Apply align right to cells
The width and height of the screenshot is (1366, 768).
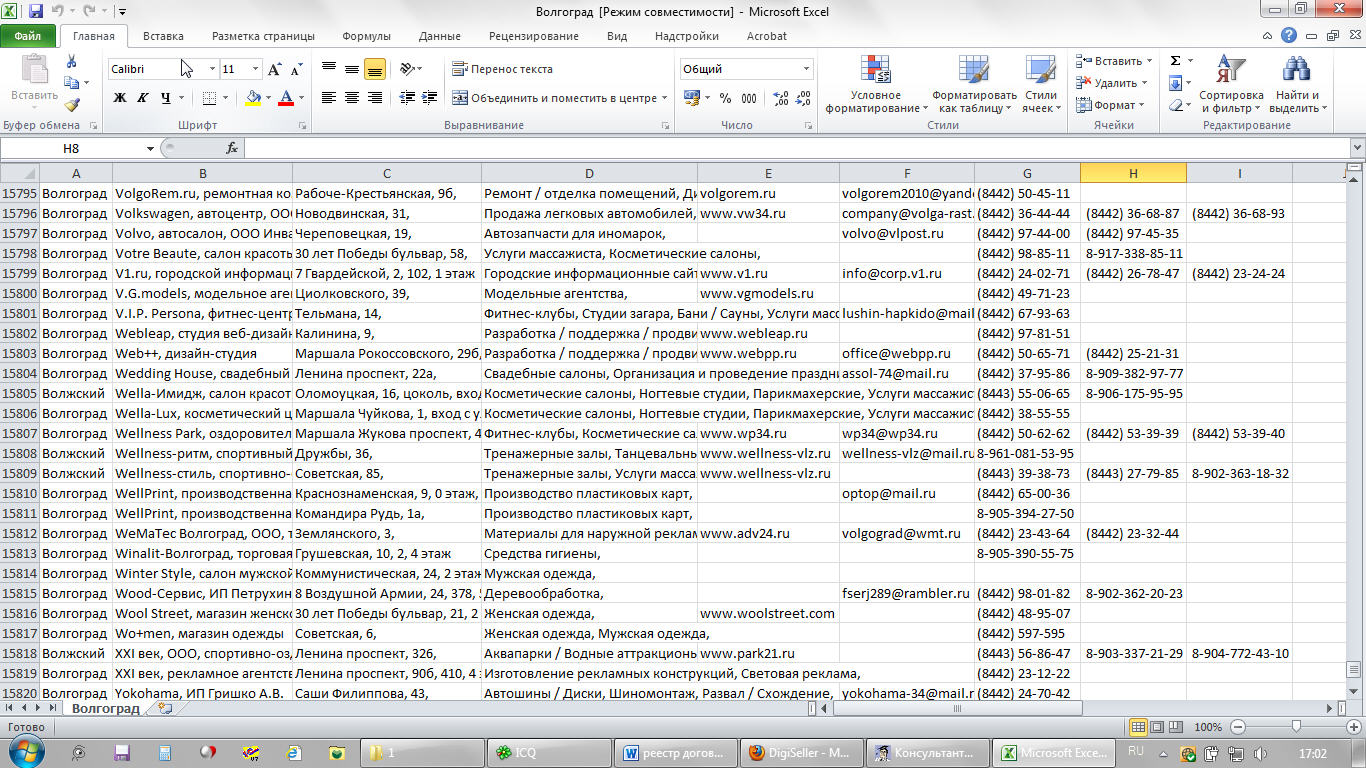tap(375, 98)
